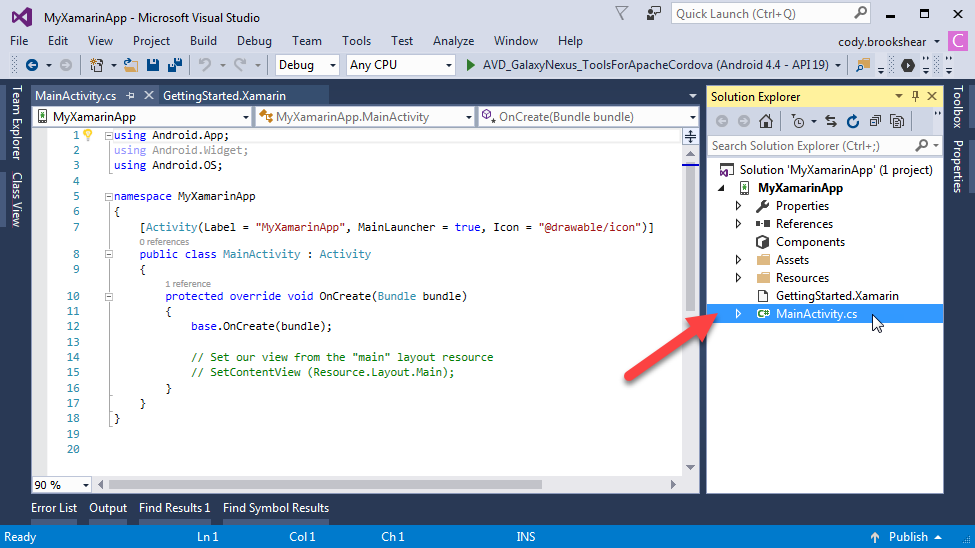This screenshot has width=975, height=548.
Task: Click Show All Files icon
Action: coord(897,121)
